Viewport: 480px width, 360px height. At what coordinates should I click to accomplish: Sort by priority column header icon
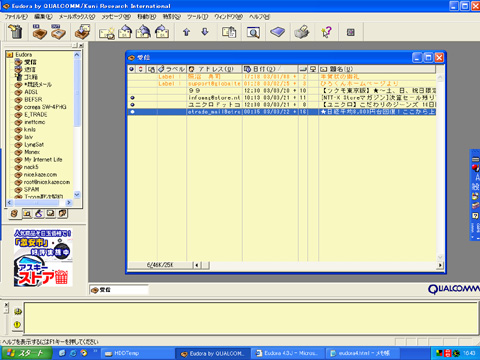pos(141,69)
